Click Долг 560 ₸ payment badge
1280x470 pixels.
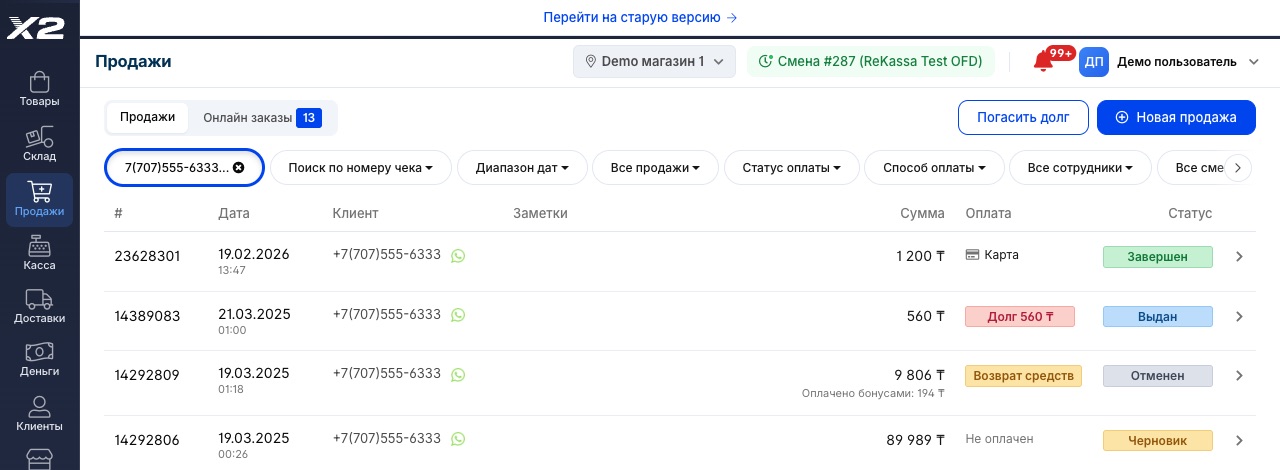tap(1020, 317)
